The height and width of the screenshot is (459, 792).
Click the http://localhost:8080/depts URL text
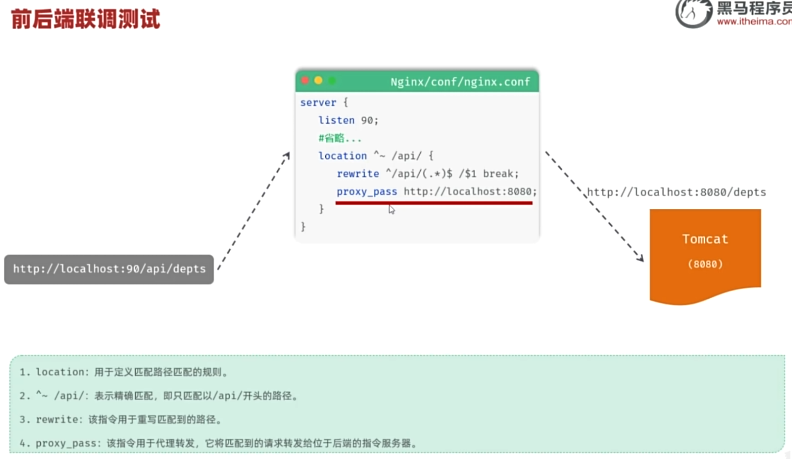pos(676,192)
